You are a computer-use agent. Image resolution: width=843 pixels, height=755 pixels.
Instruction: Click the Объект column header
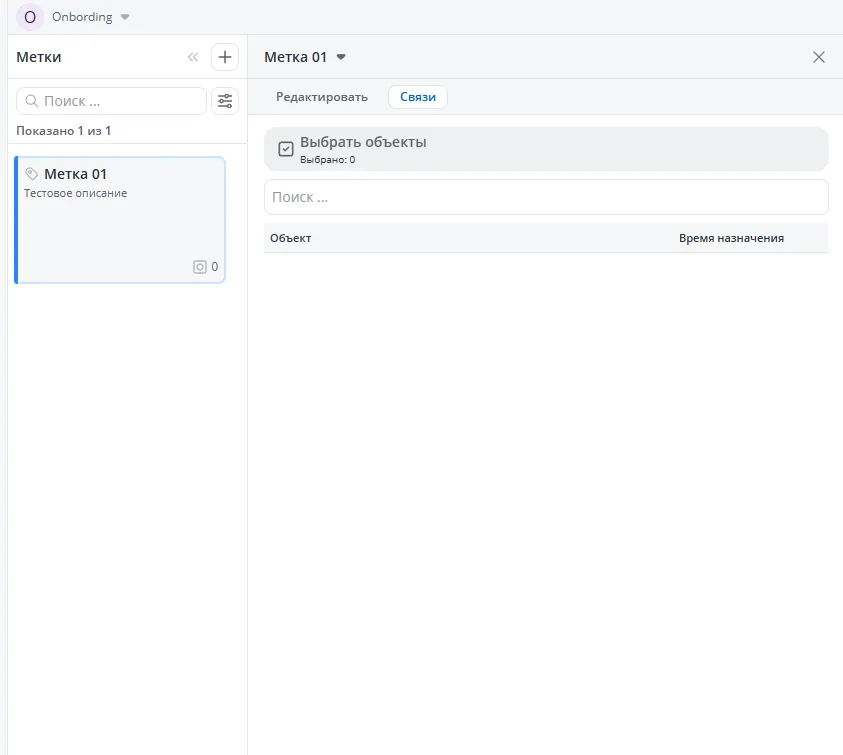point(291,238)
